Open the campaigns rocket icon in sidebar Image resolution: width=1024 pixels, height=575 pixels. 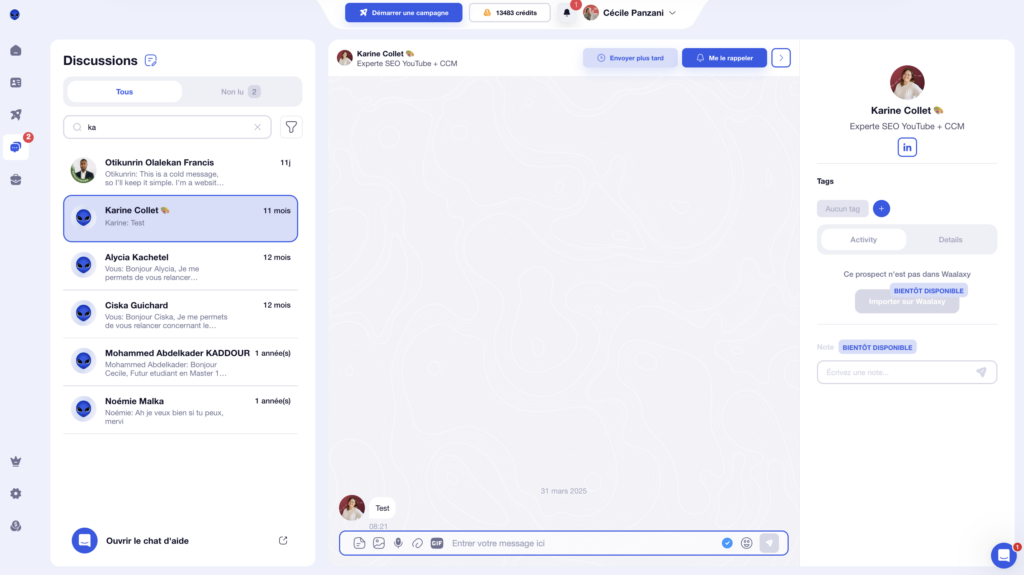click(x=15, y=114)
